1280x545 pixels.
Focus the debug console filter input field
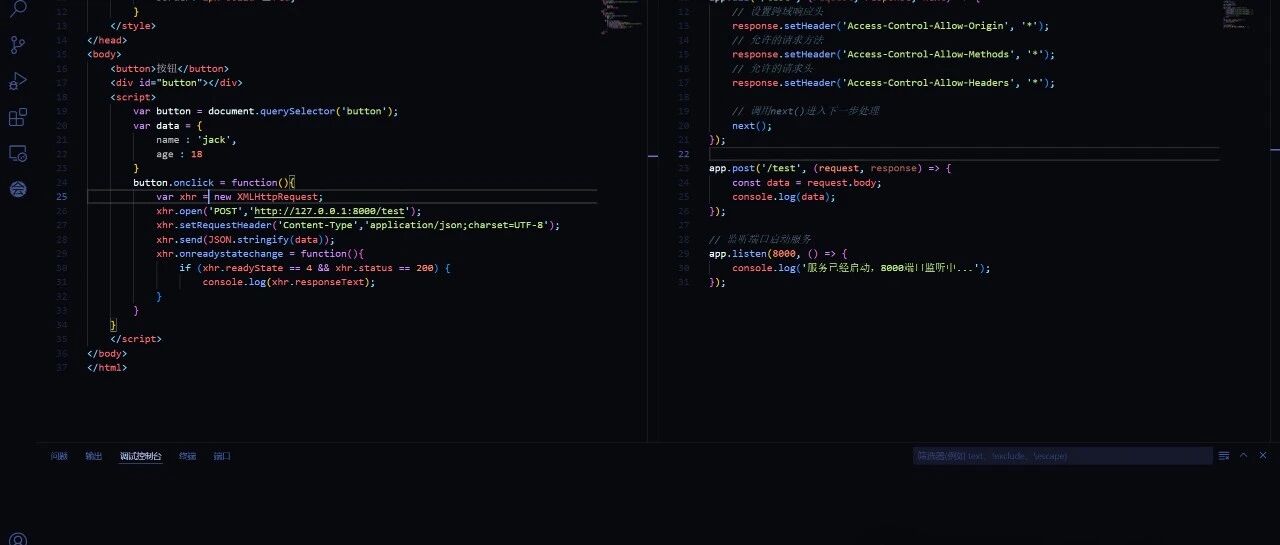(1063, 456)
